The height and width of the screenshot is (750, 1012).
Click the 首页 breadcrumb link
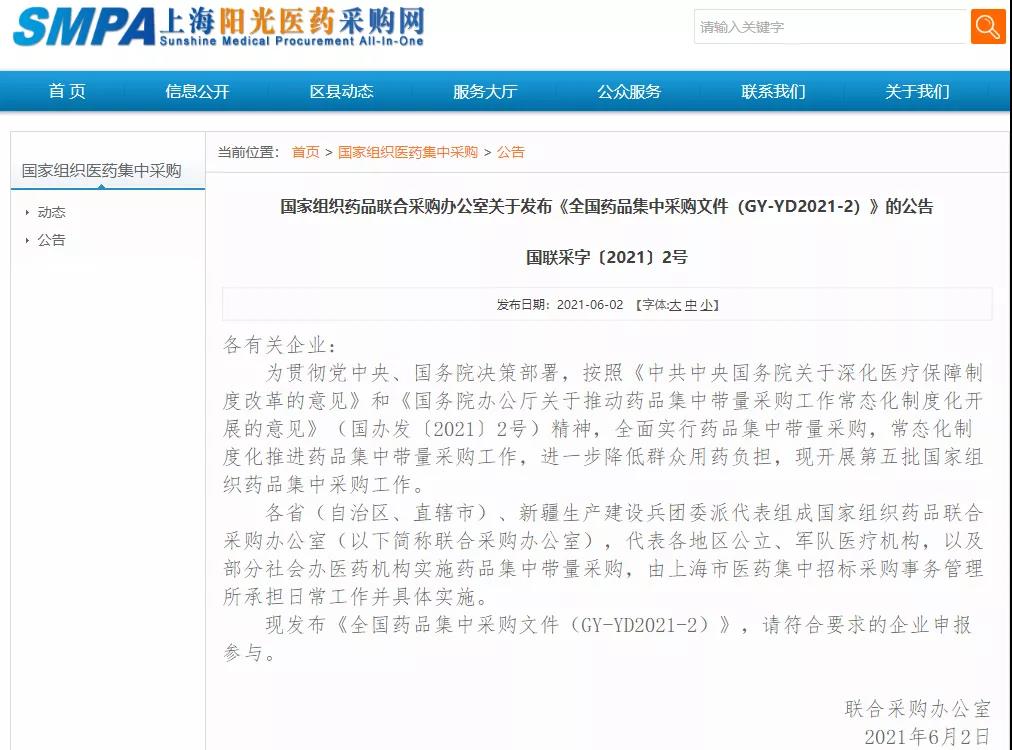[x=305, y=152]
